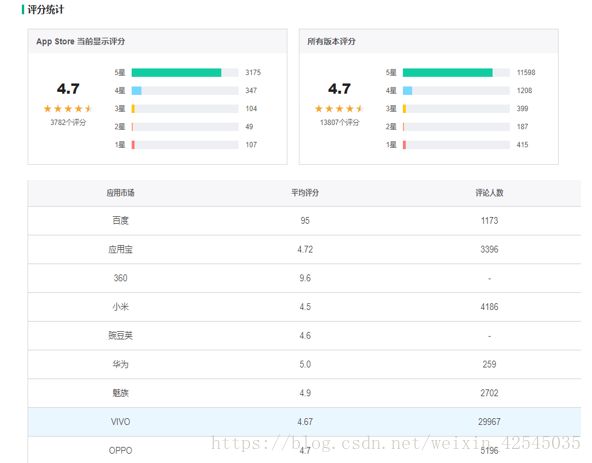Viewport: 592px width, 463px height.
Task: Click the 平均评分 column header
Action: point(305,193)
